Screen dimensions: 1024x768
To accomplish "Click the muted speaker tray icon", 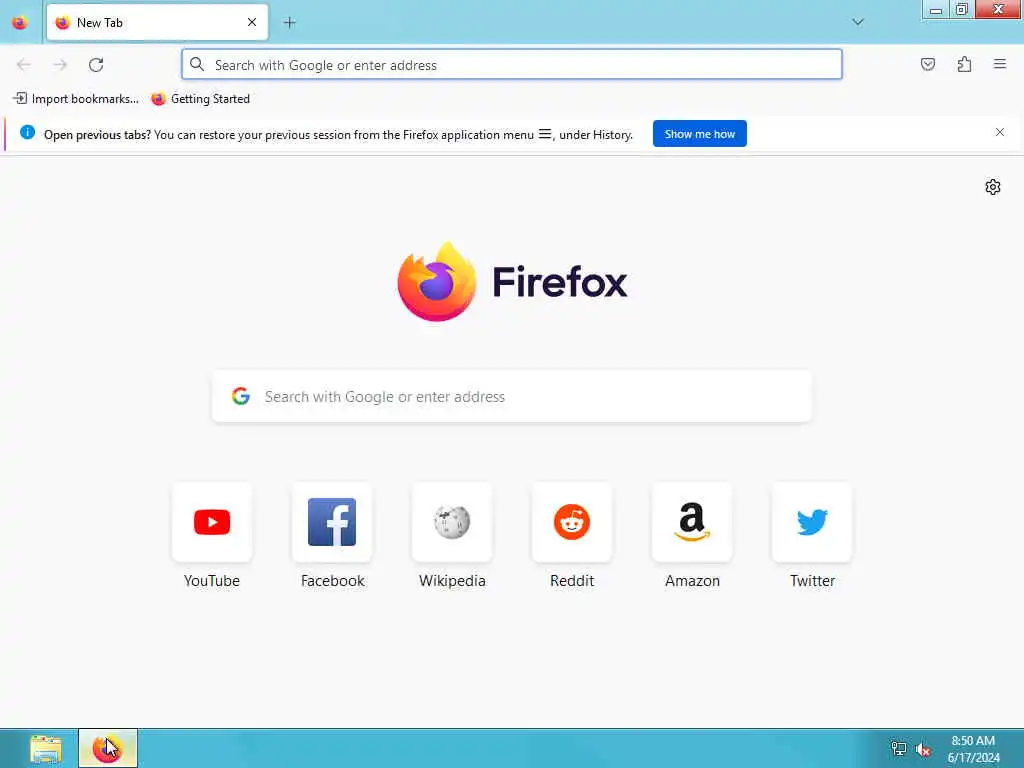I will point(923,750).
